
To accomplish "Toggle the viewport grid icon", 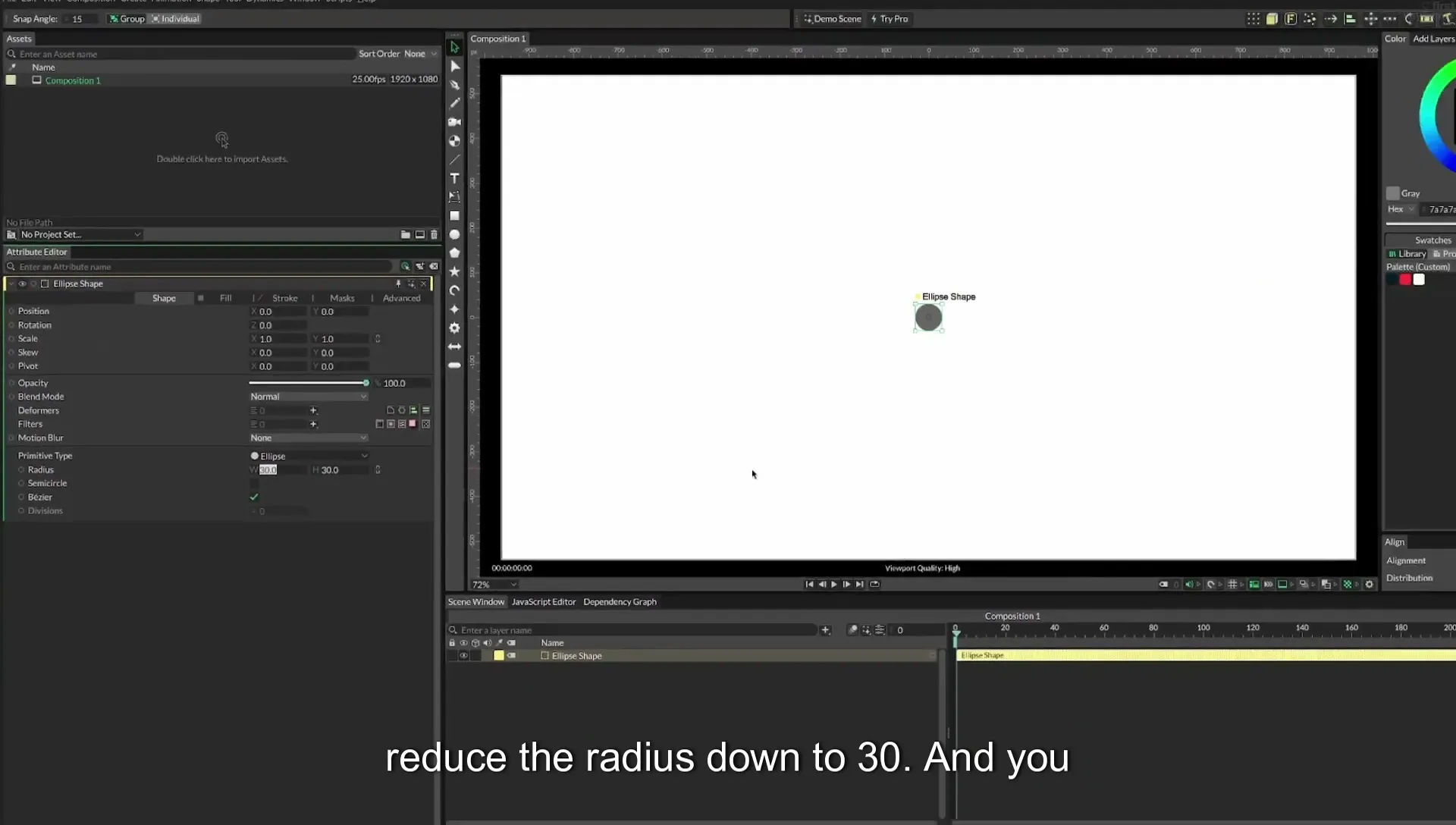I will pos(1232,584).
